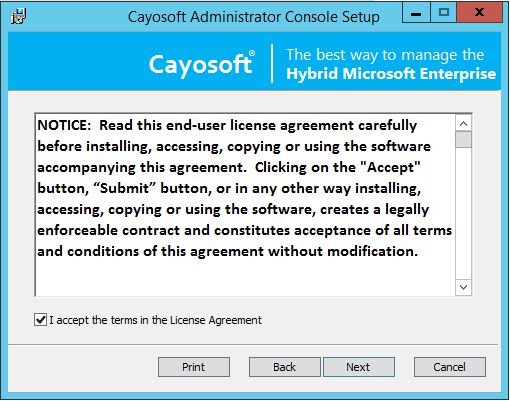Maximize the setup dialog window
The height and width of the screenshot is (401, 510).
tap(444, 13)
